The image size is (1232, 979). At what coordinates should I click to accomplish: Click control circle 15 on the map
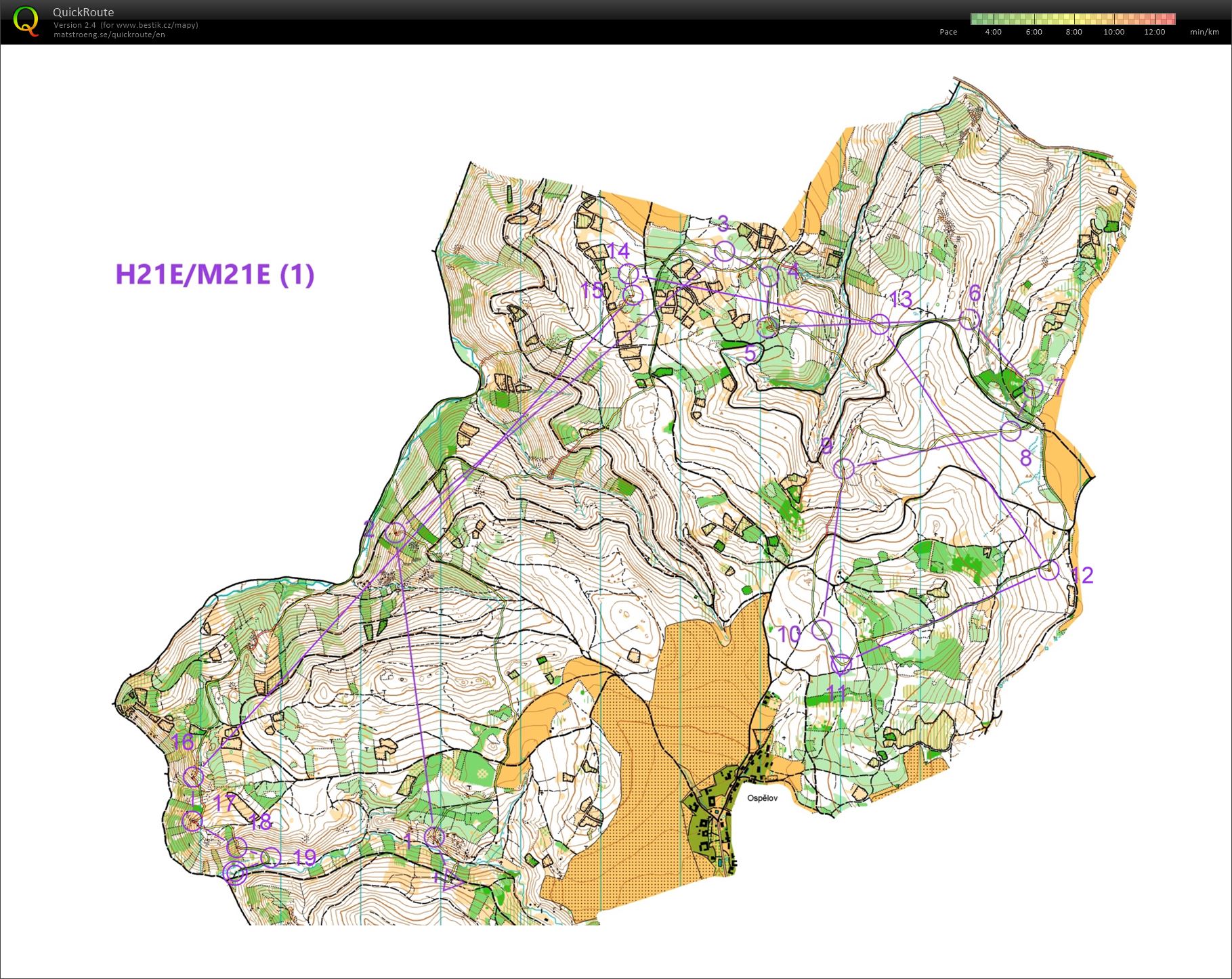[x=633, y=295]
